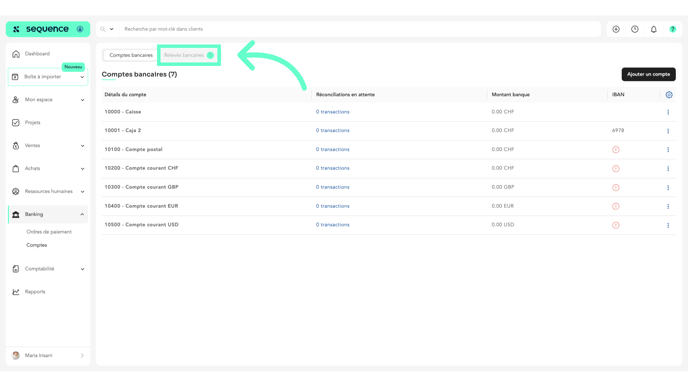Open three-dot menu for Compte courant USD
Image resolution: width=688 pixels, height=387 pixels.
click(668, 225)
